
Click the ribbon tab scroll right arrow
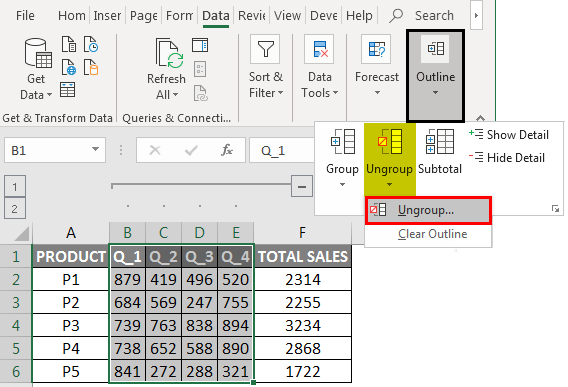point(476,15)
